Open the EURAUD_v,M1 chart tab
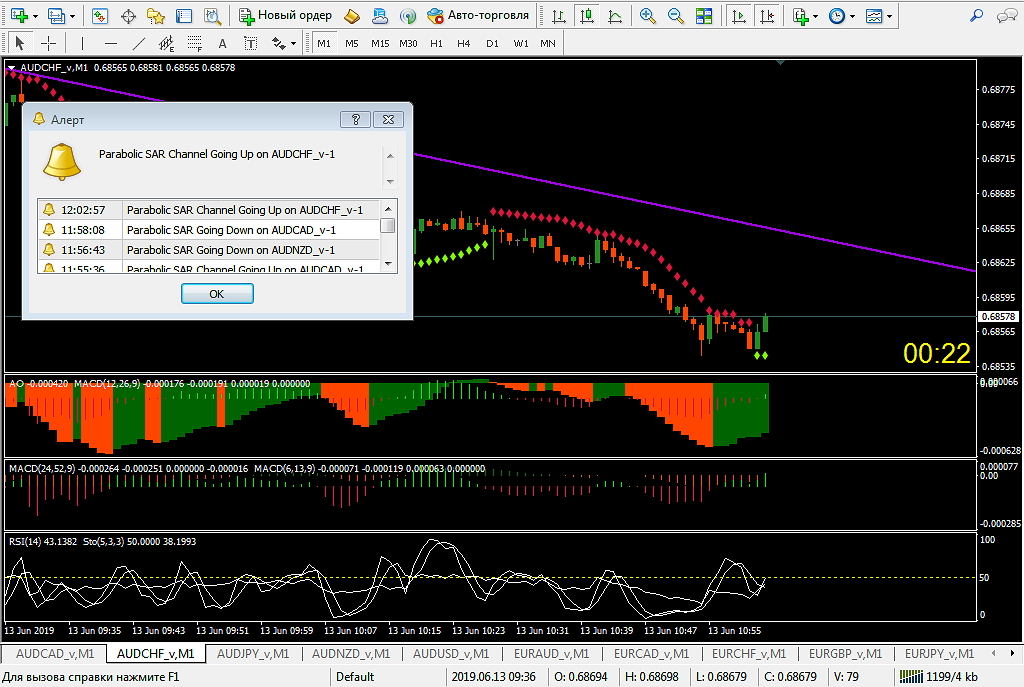The width and height of the screenshot is (1024, 687). tap(551, 654)
